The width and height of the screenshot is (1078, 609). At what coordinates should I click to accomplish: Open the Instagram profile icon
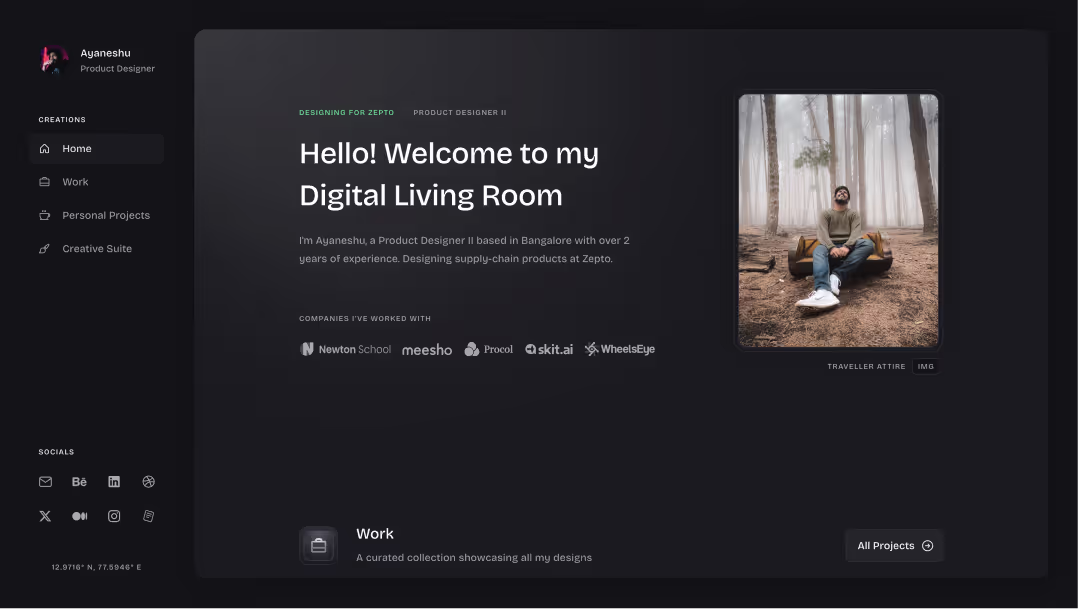(114, 516)
